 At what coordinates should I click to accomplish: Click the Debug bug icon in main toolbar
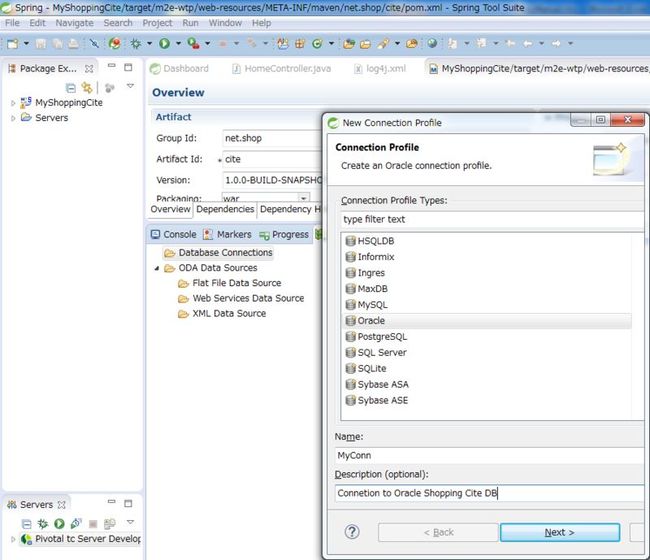coord(135,43)
